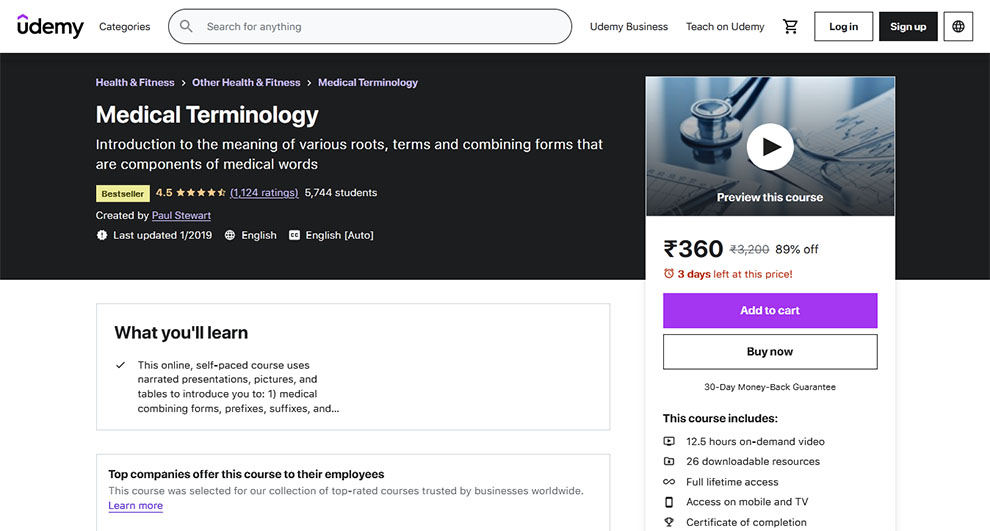Click the 89% off label
This screenshot has width=990, height=531.
click(797, 249)
